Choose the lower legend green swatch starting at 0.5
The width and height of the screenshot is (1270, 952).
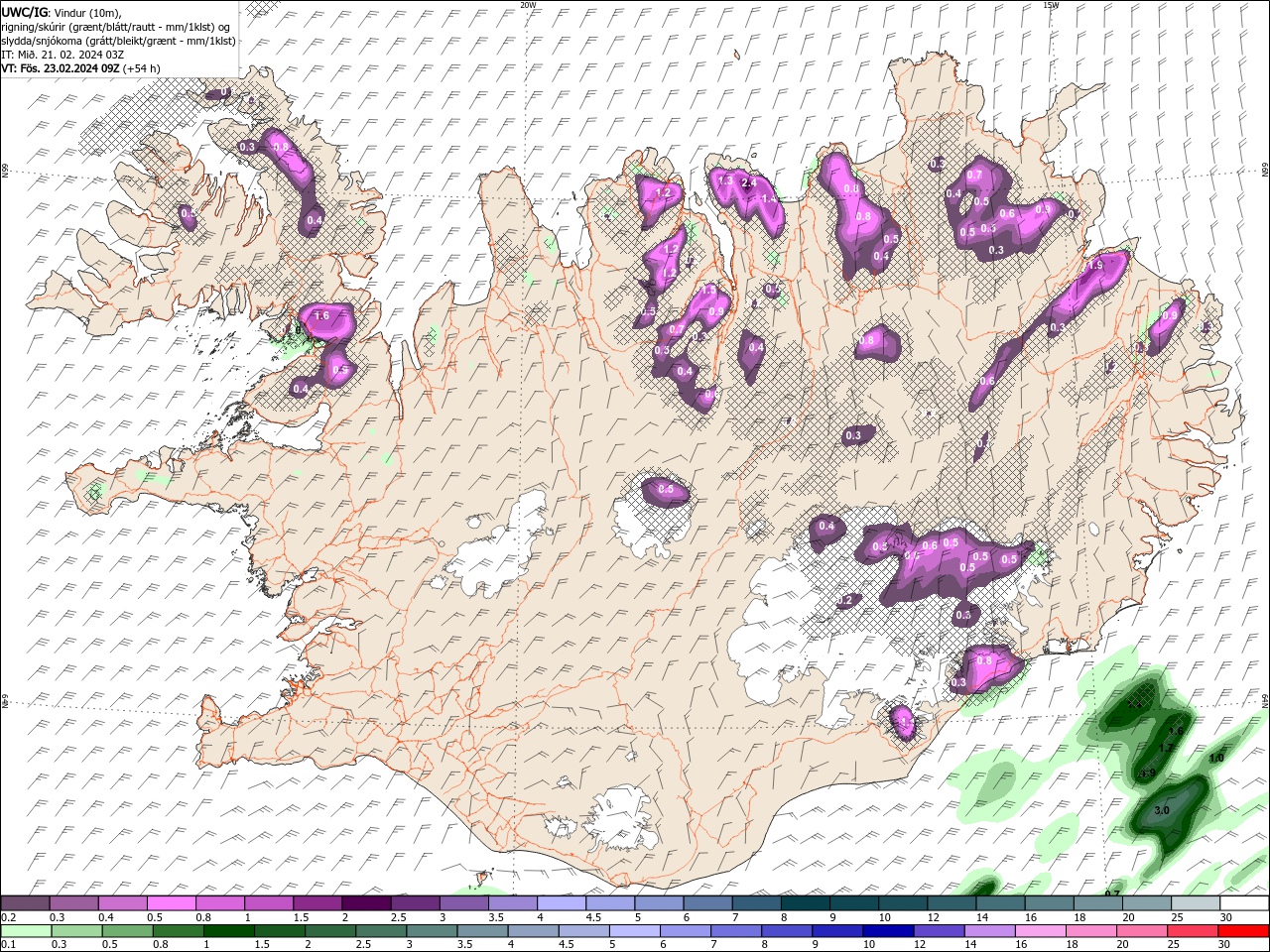point(127,931)
